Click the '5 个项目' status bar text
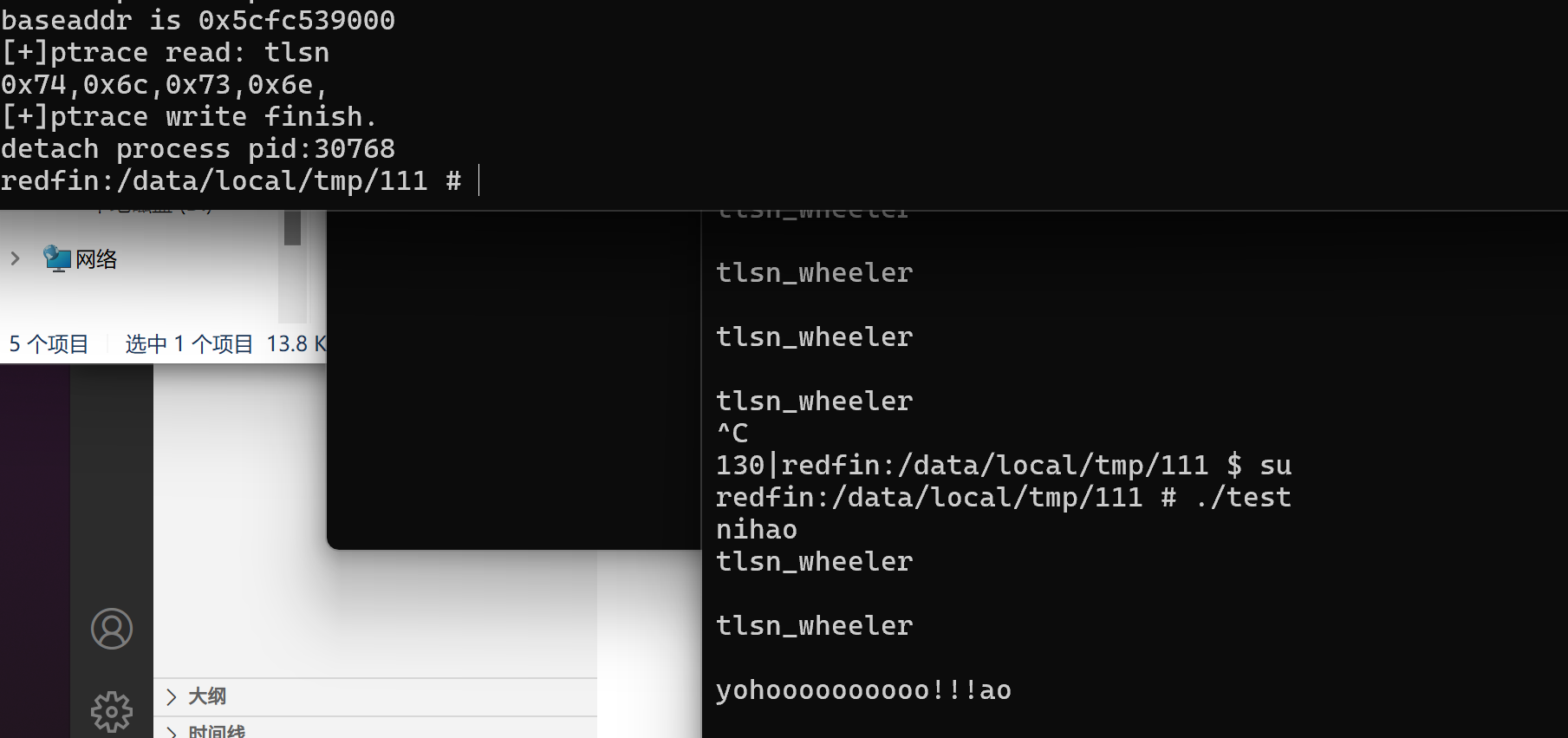This screenshot has height=738, width=1568. [x=49, y=344]
